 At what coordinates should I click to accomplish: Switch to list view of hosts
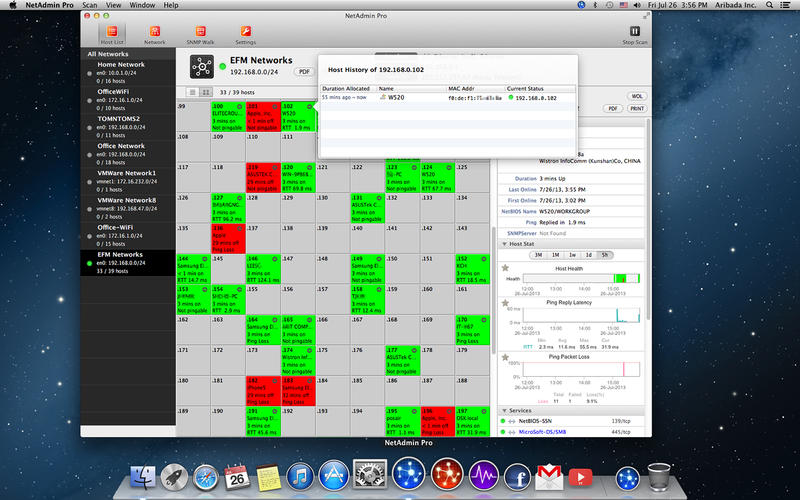point(192,92)
